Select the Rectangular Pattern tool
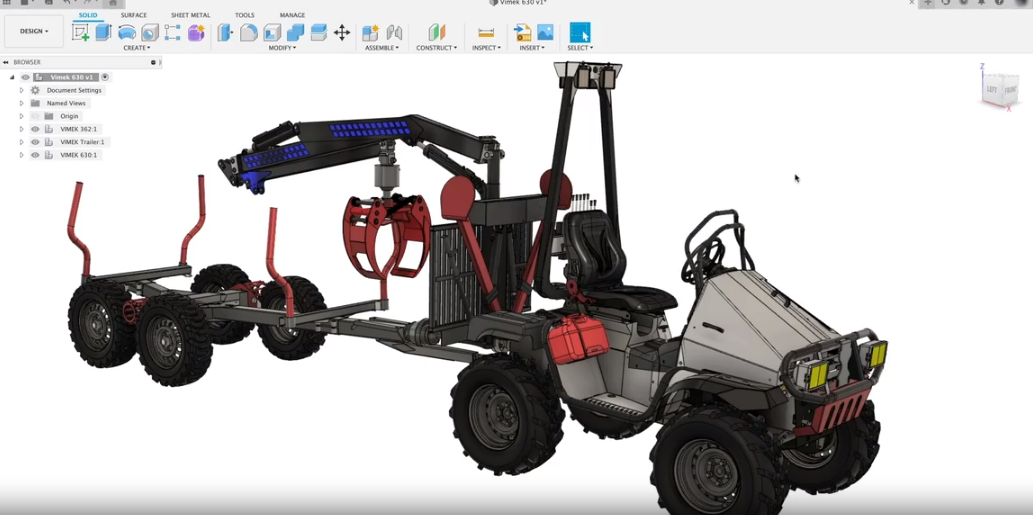1033x515 pixels. click(173, 32)
